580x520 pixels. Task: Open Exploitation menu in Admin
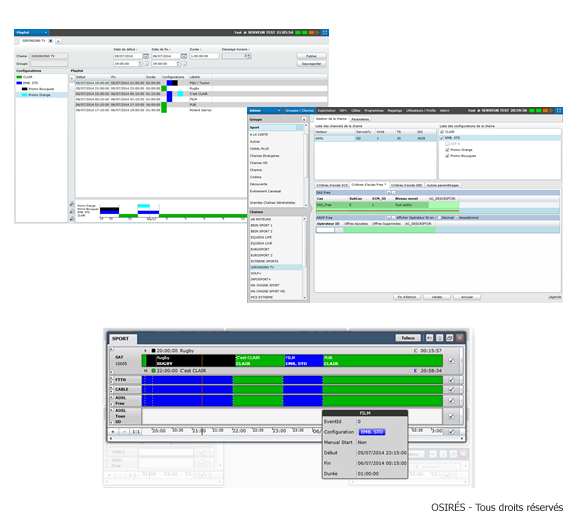[327, 110]
